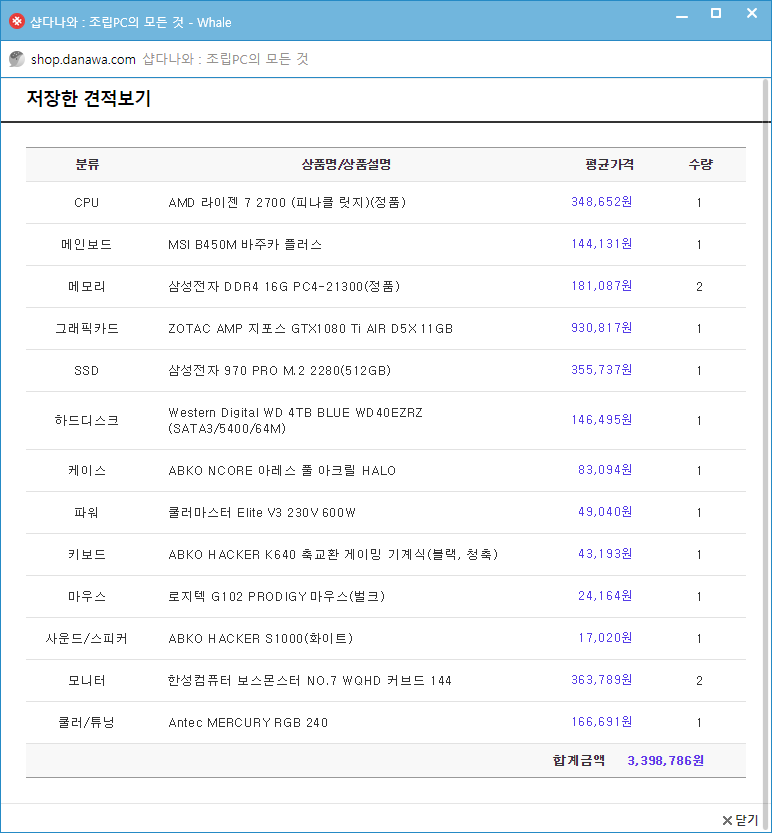Click the 그래픽카드 category cell
Screen dimensions: 772x833
point(87,328)
